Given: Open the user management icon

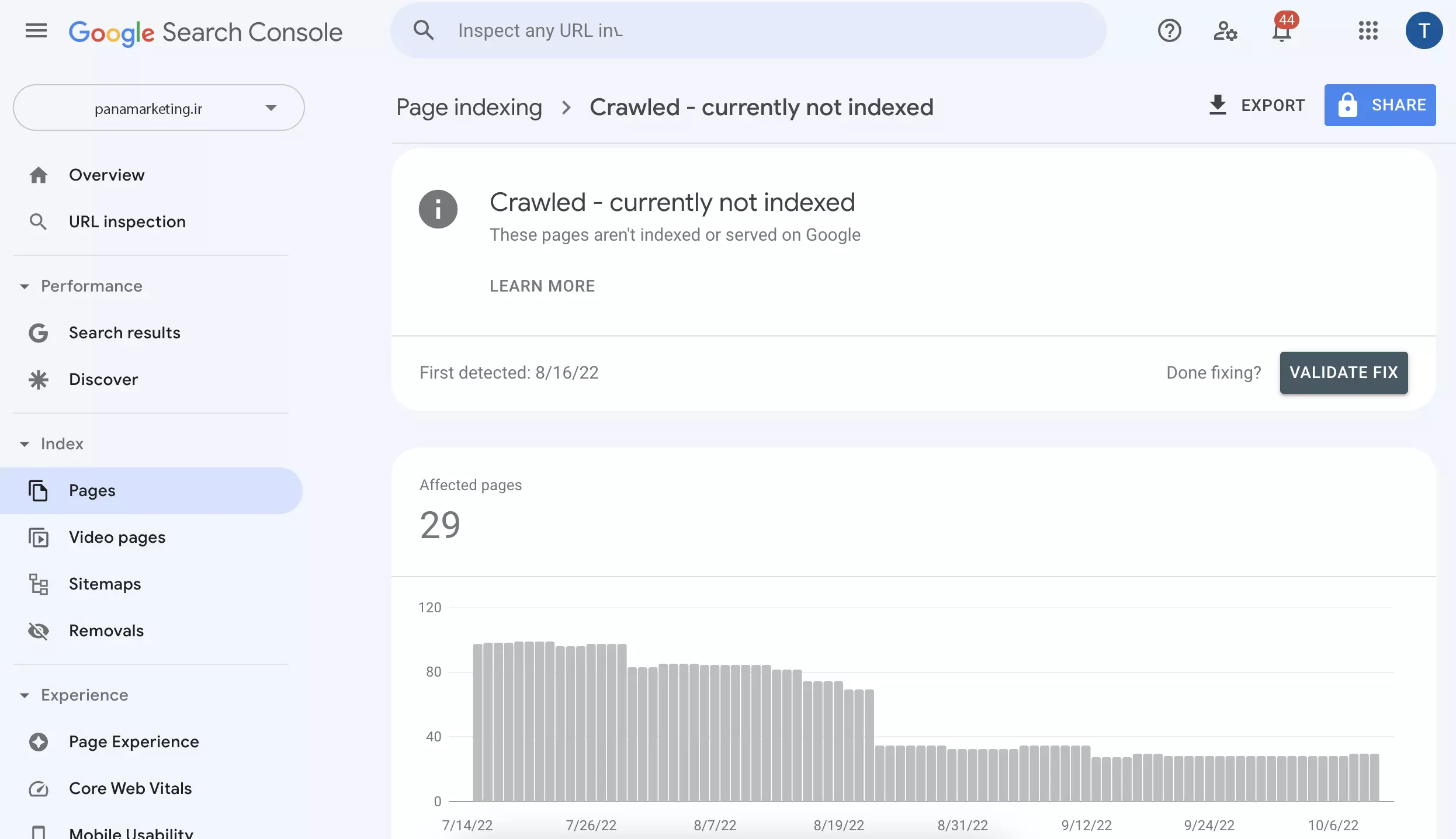Looking at the screenshot, I should tap(1225, 30).
